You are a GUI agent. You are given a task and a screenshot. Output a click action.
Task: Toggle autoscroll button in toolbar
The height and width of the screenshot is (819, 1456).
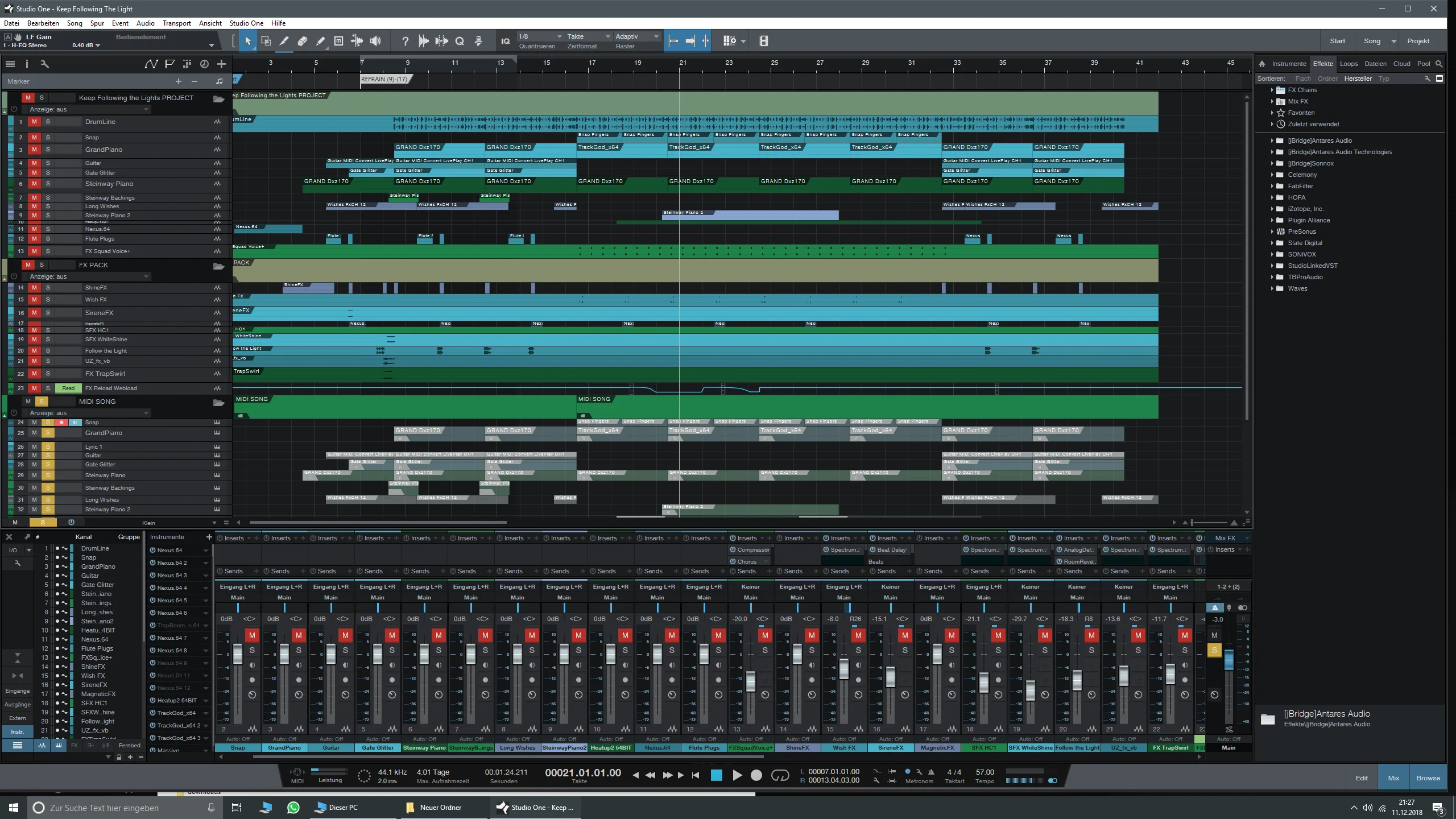pos(690,41)
